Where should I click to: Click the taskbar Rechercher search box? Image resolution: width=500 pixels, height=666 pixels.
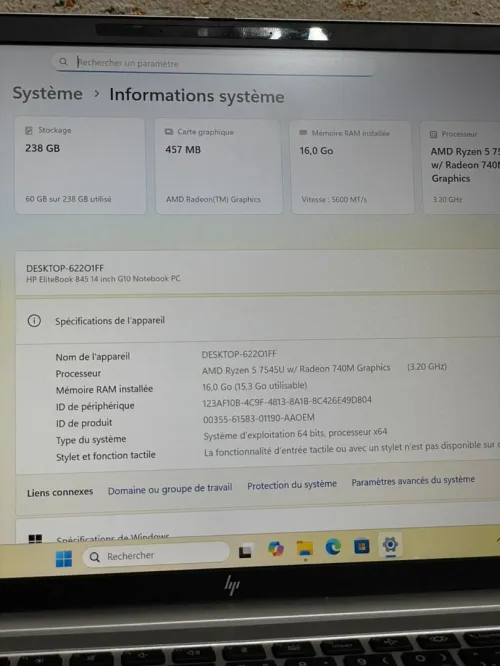pyautogui.click(x=156, y=555)
